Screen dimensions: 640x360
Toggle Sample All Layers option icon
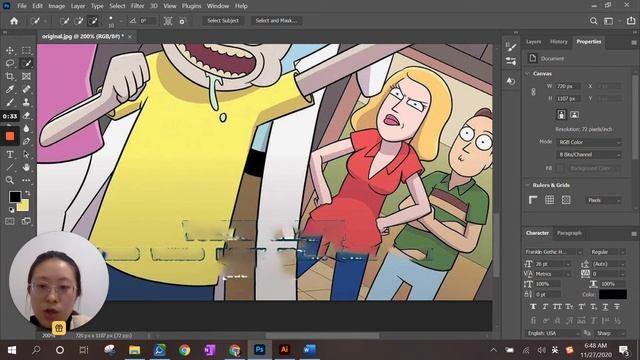pyautogui.click(x=168, y=21)
